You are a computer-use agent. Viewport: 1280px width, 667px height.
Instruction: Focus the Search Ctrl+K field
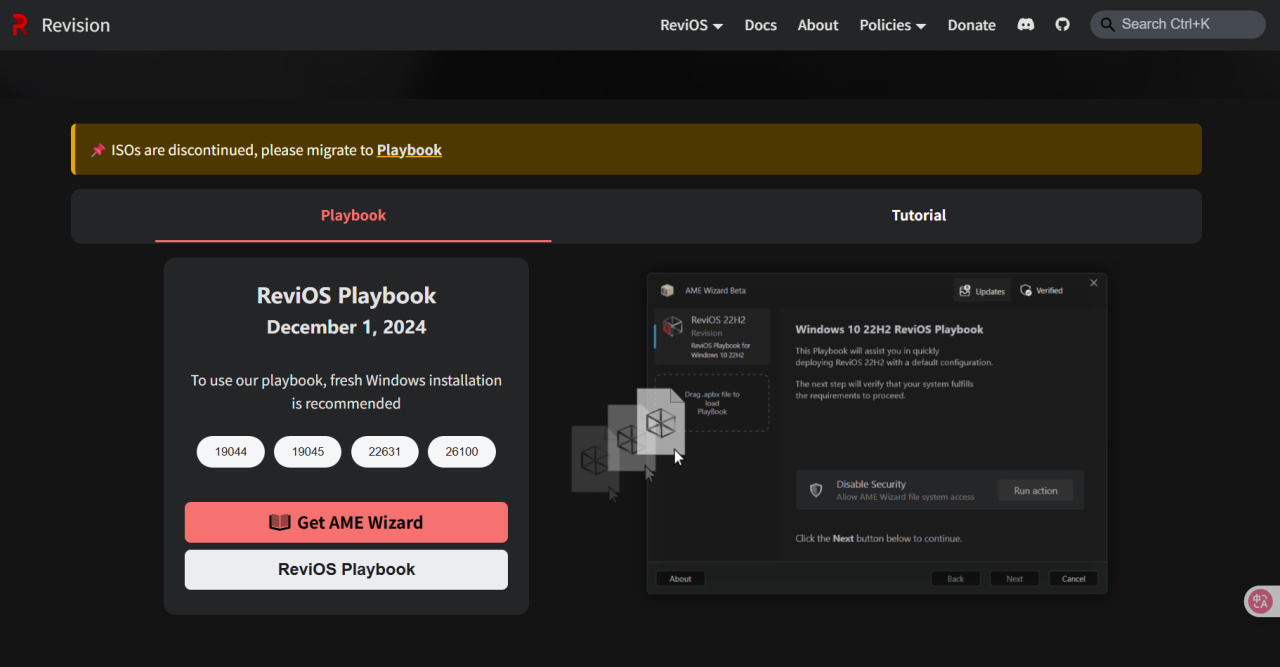(x=1178, y=25)
